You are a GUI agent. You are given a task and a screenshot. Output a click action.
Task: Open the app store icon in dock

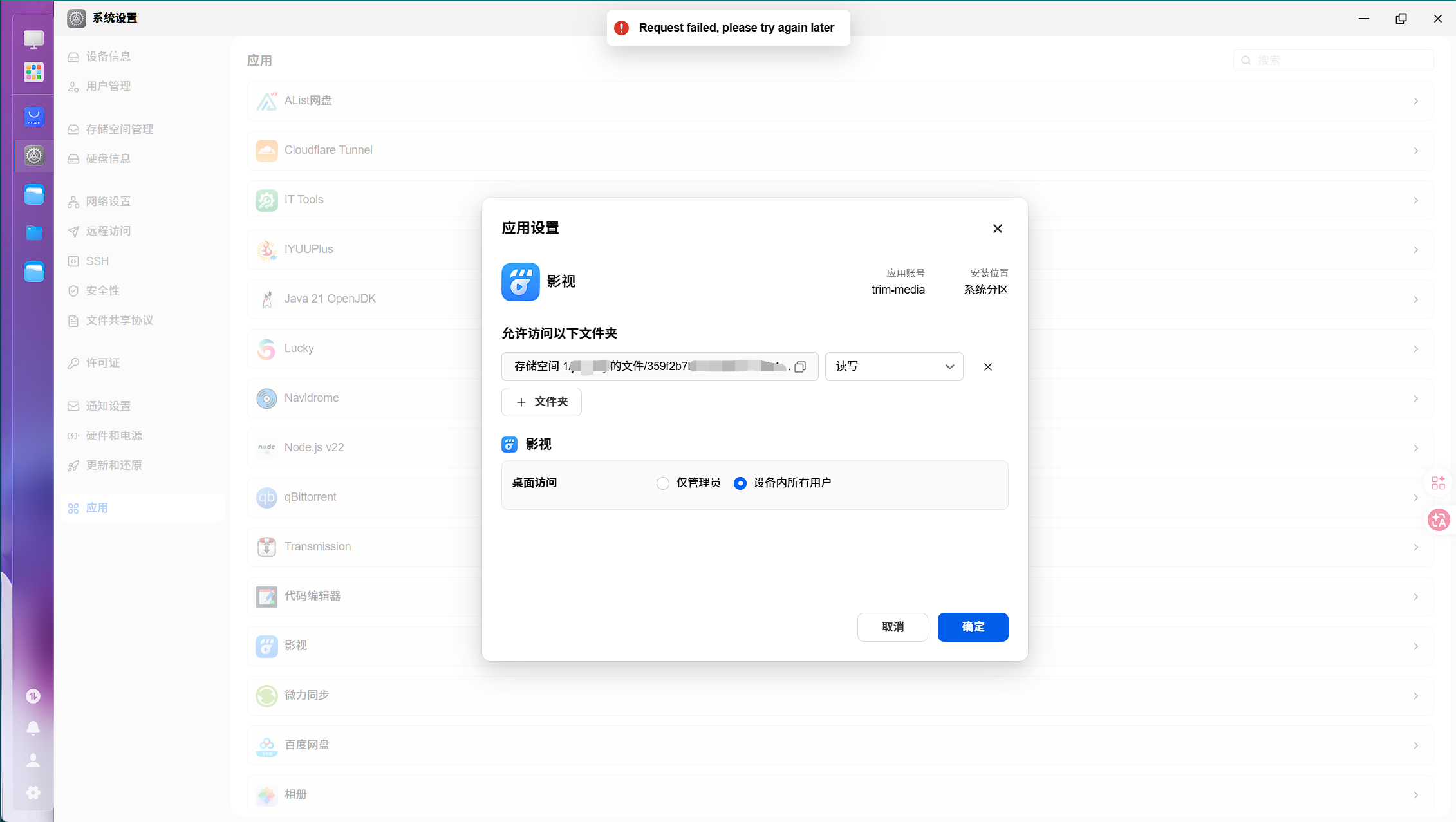point(34,117)
